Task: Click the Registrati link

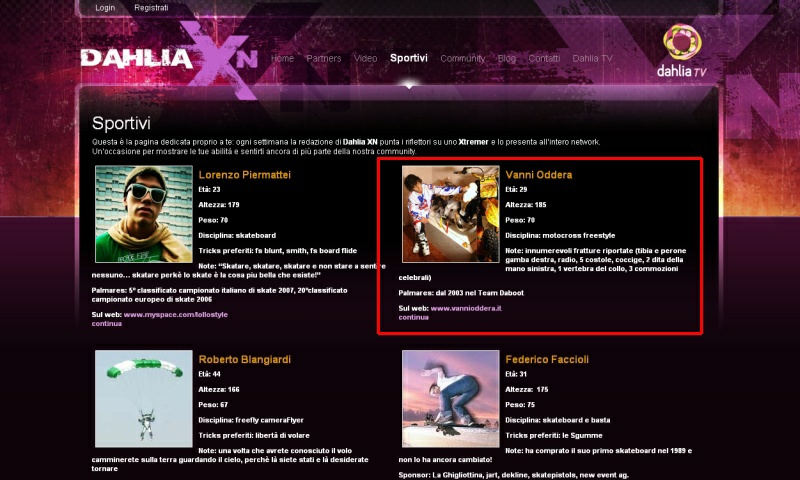Action: pos(151,8)
